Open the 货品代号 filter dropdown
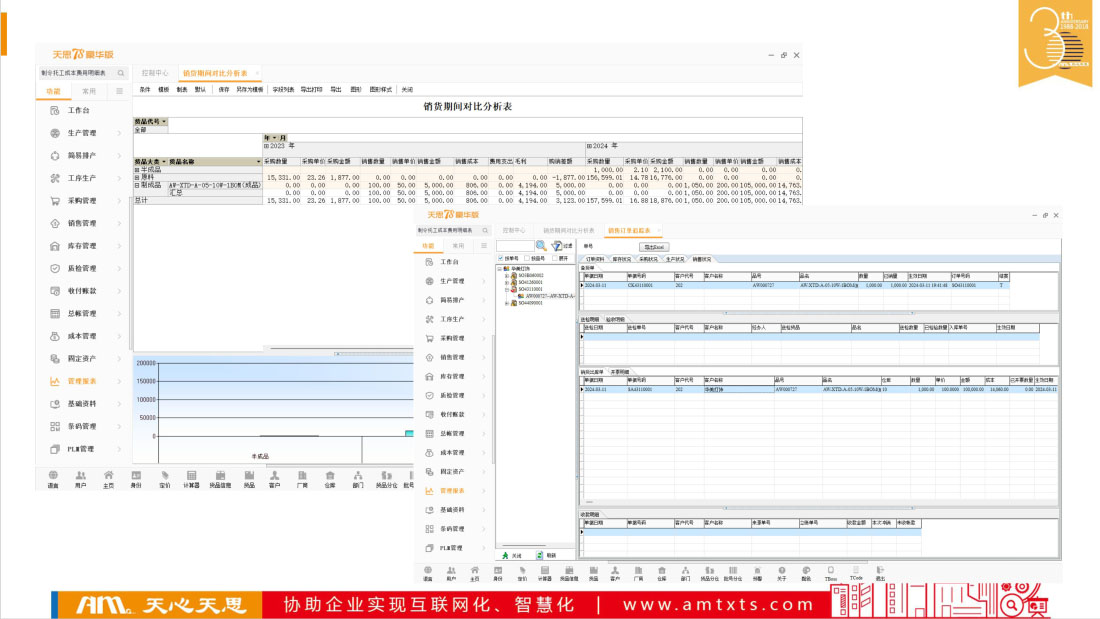The width and height of the screenshot is (1100, 619). (x=164, y=122)
